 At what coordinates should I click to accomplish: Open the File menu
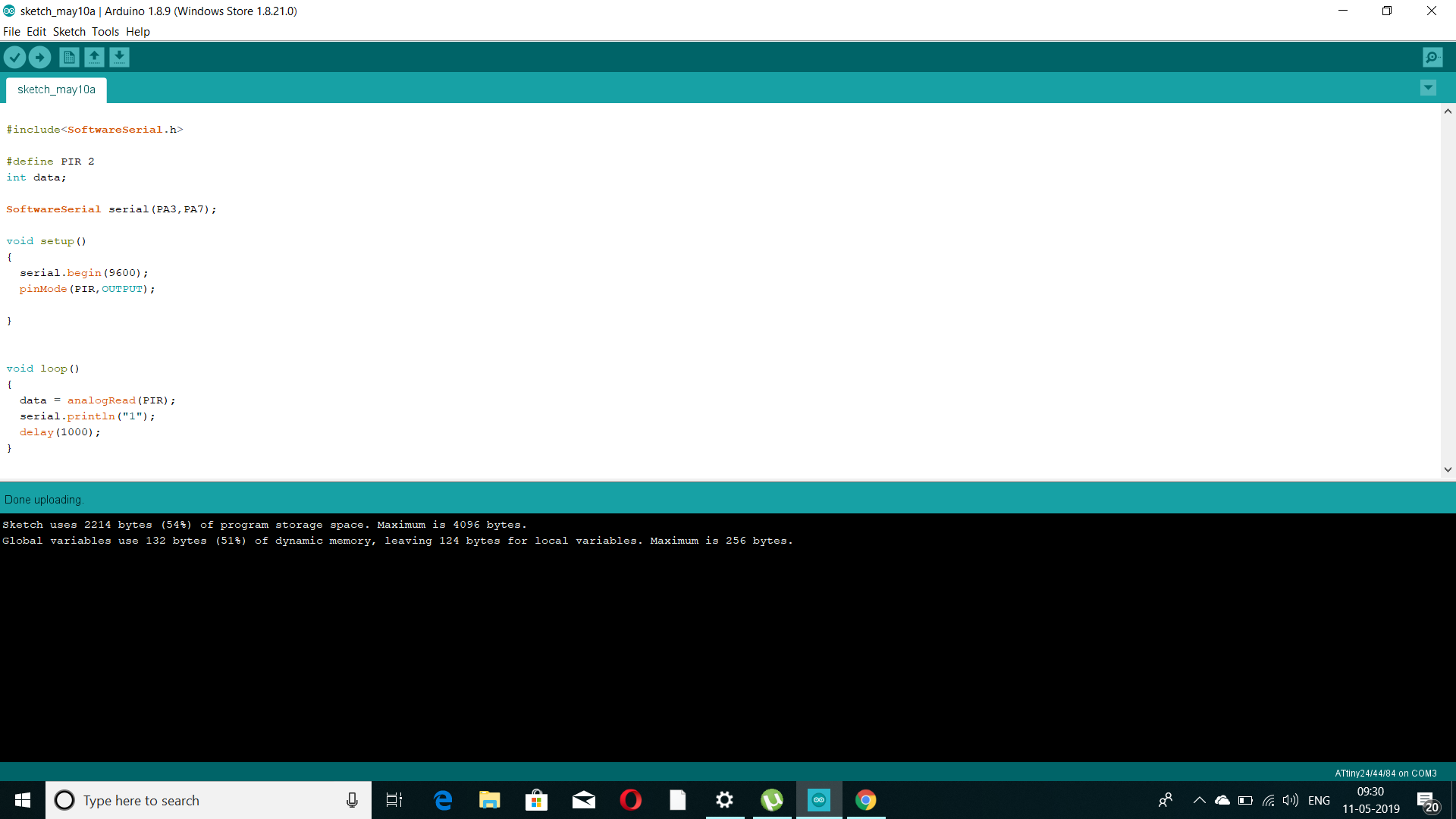[11, 32]
